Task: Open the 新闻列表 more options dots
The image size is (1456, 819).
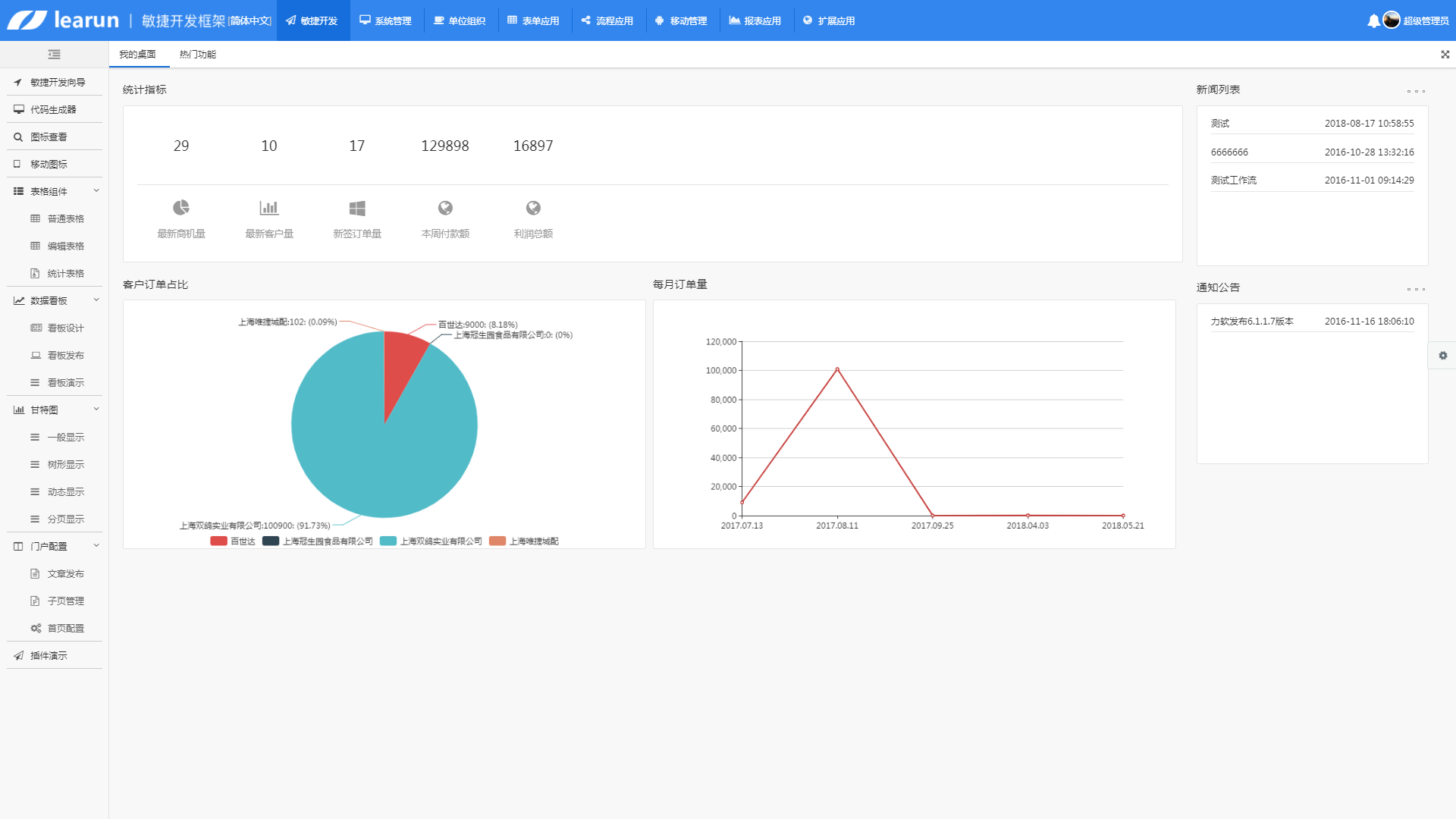Action: 1416,91
